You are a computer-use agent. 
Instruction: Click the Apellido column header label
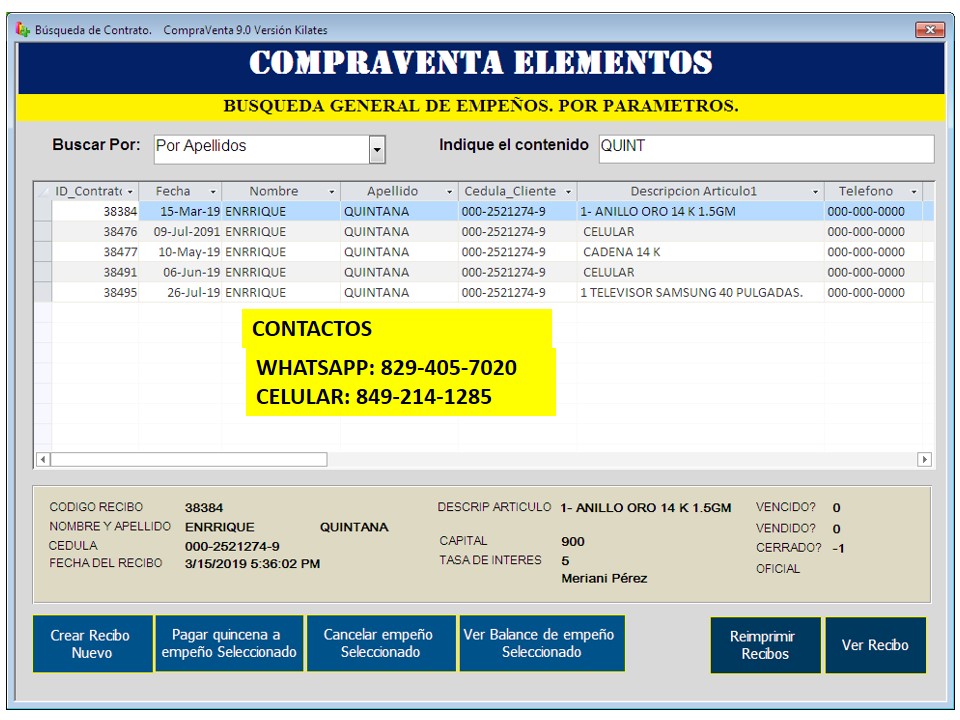(392, 191)
